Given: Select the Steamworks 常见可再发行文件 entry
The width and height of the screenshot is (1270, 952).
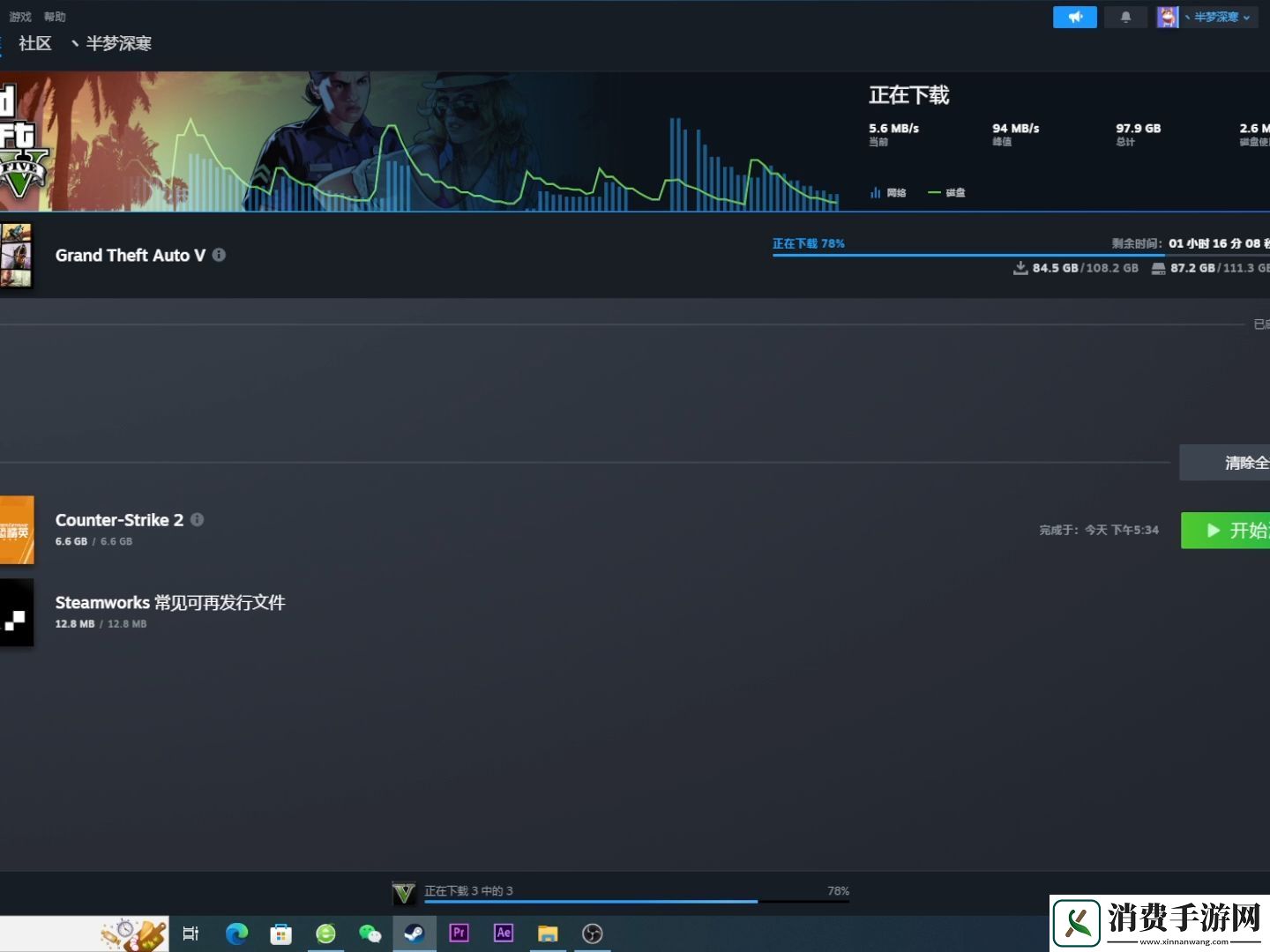Looking at the screenshot, I should point(170,602).
